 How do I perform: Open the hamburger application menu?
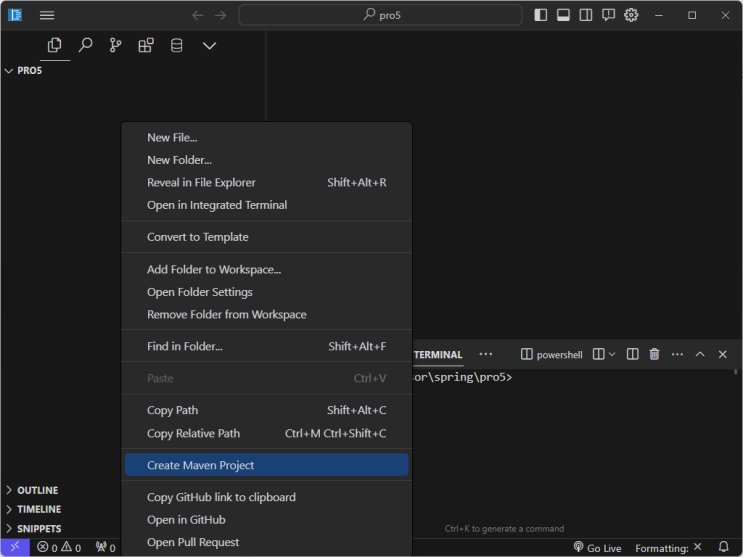point(46,15)
